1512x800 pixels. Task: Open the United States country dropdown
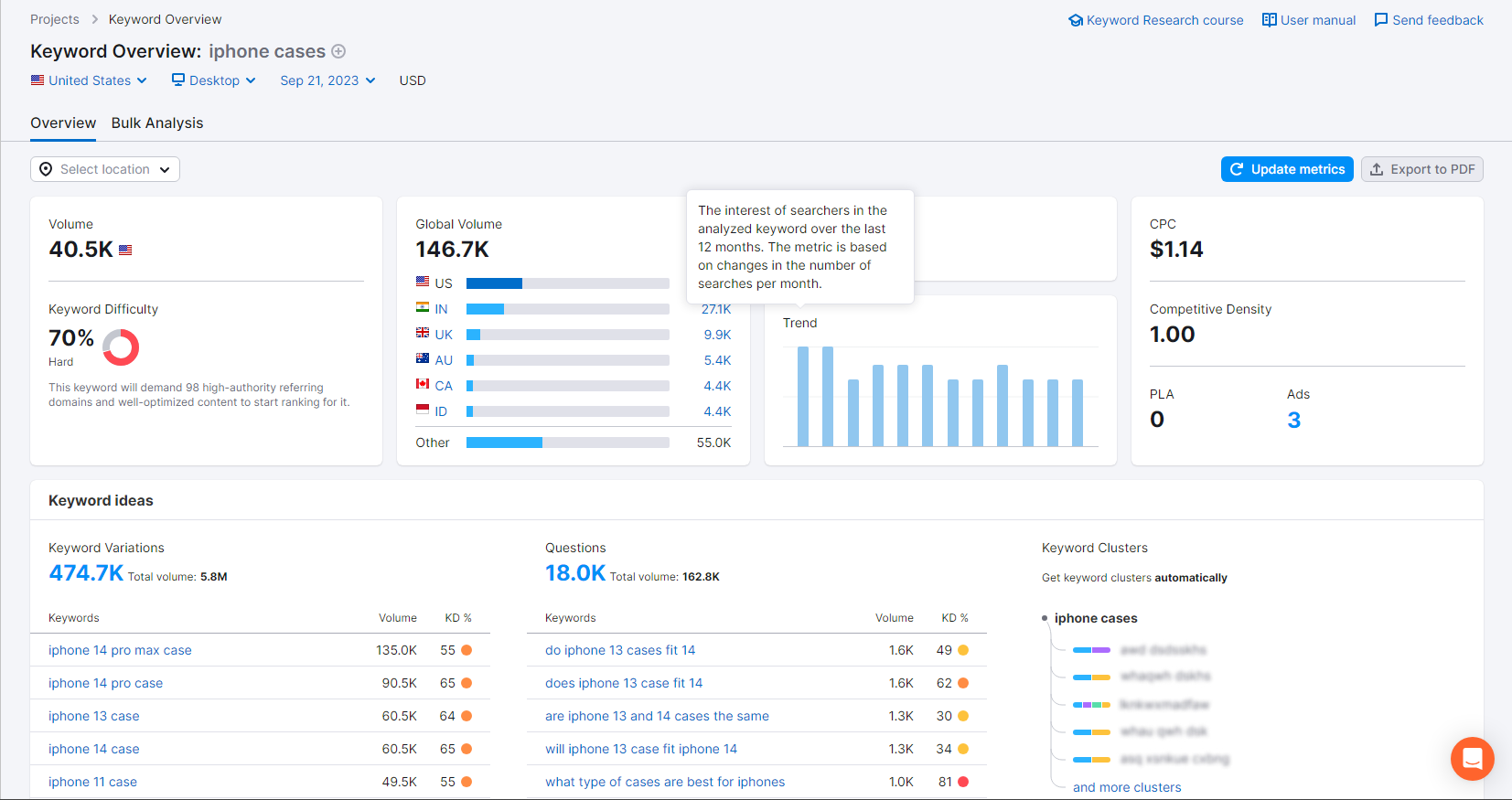tap(89, 80)
